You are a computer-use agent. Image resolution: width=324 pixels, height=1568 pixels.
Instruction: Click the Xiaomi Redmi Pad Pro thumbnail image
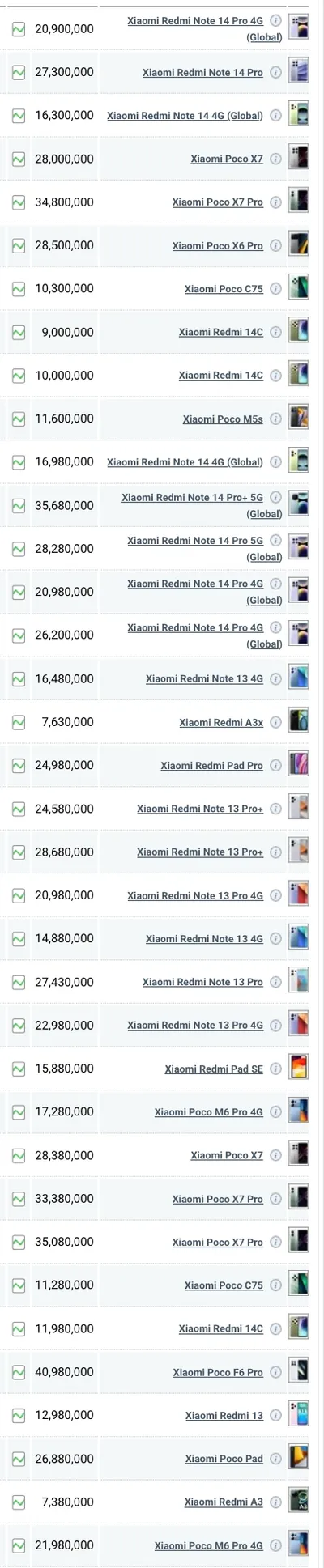point(299,765)
